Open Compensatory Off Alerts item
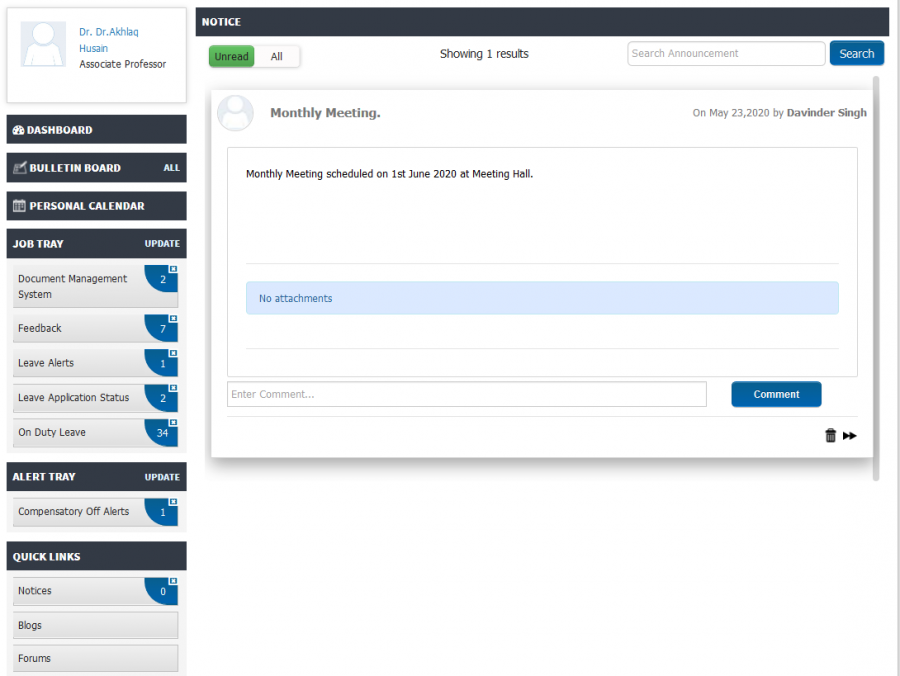 click(x=95, y=511)
